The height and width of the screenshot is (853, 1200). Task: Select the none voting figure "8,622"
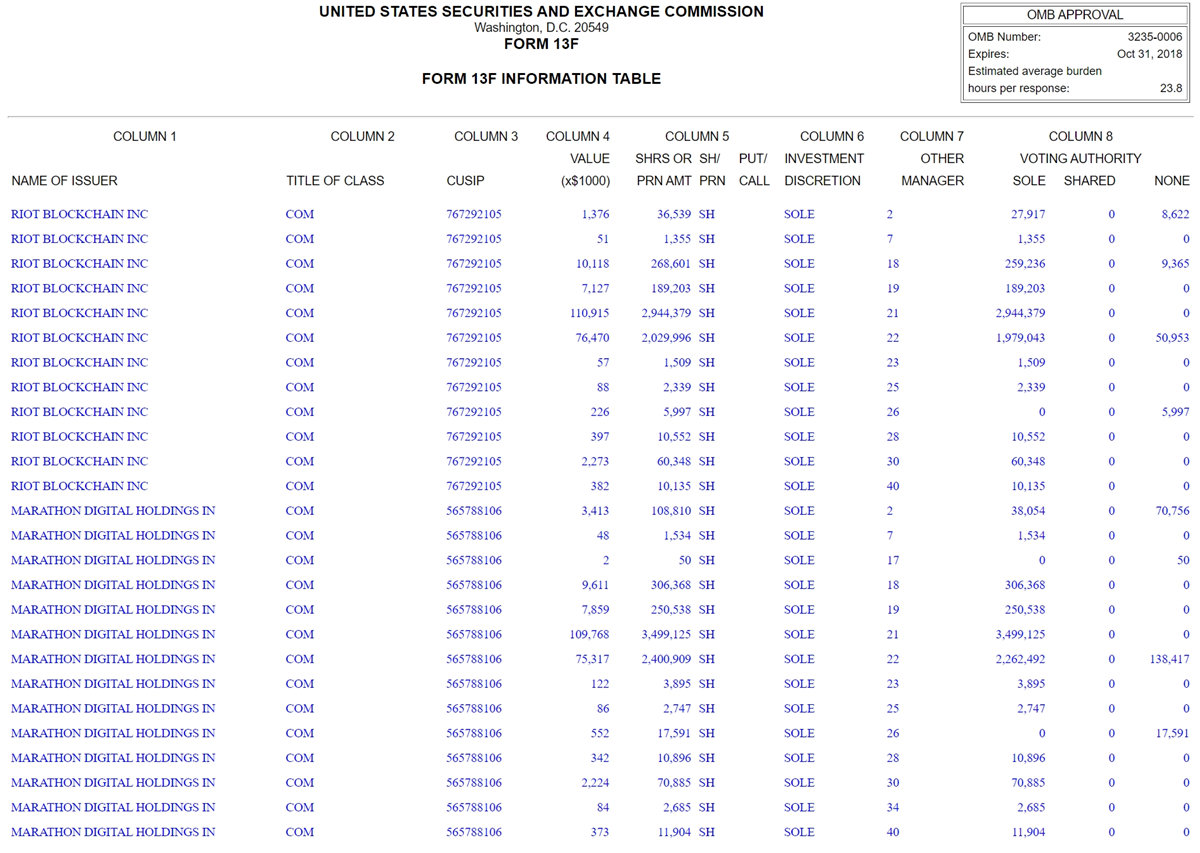tap(1175, 214)
